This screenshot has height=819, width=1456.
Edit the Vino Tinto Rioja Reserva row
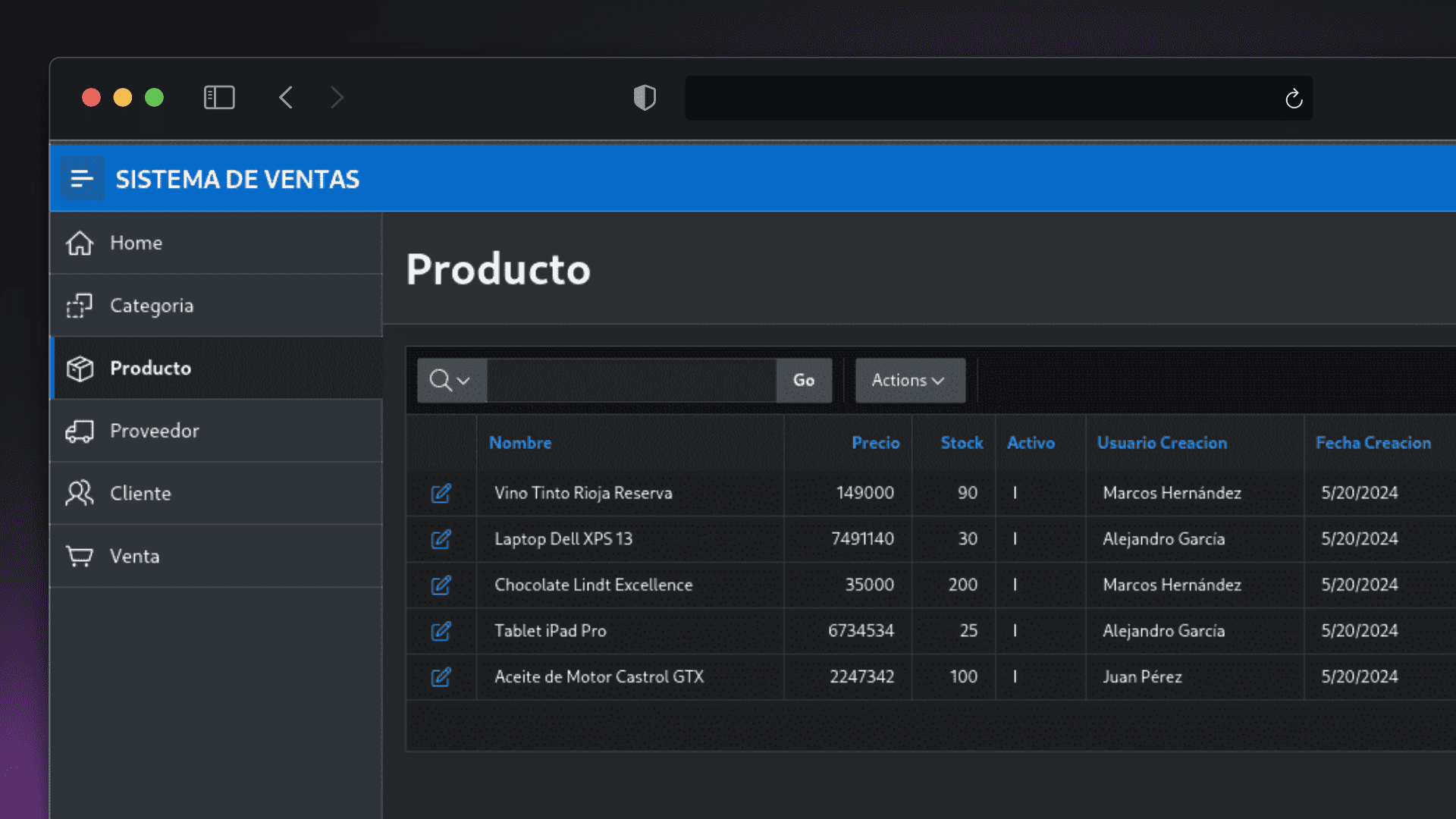441,493
